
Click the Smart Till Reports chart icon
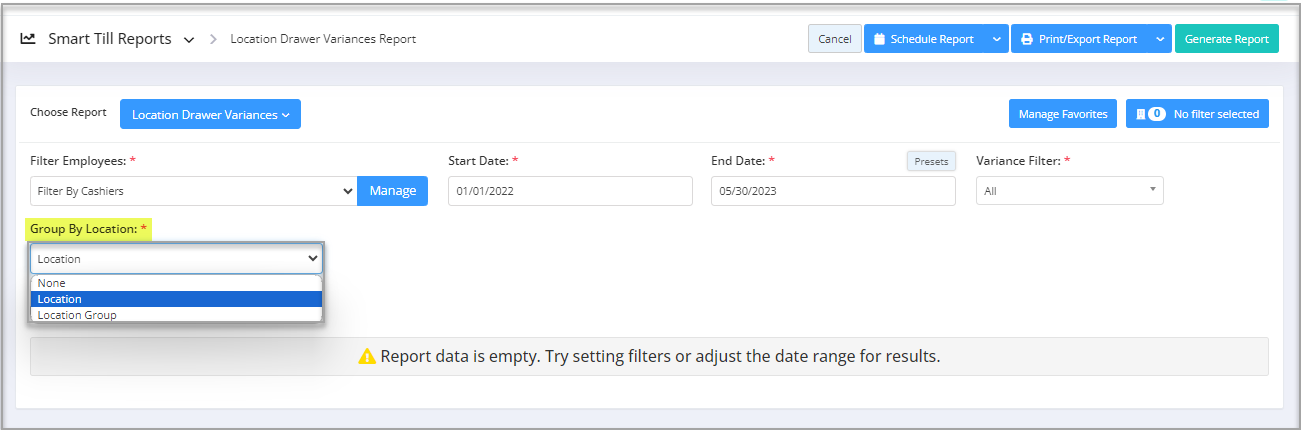28,39
